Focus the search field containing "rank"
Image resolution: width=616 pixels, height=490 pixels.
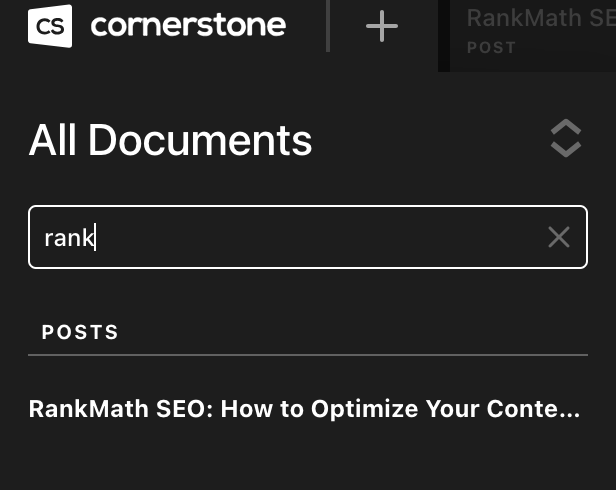[300, 237]
